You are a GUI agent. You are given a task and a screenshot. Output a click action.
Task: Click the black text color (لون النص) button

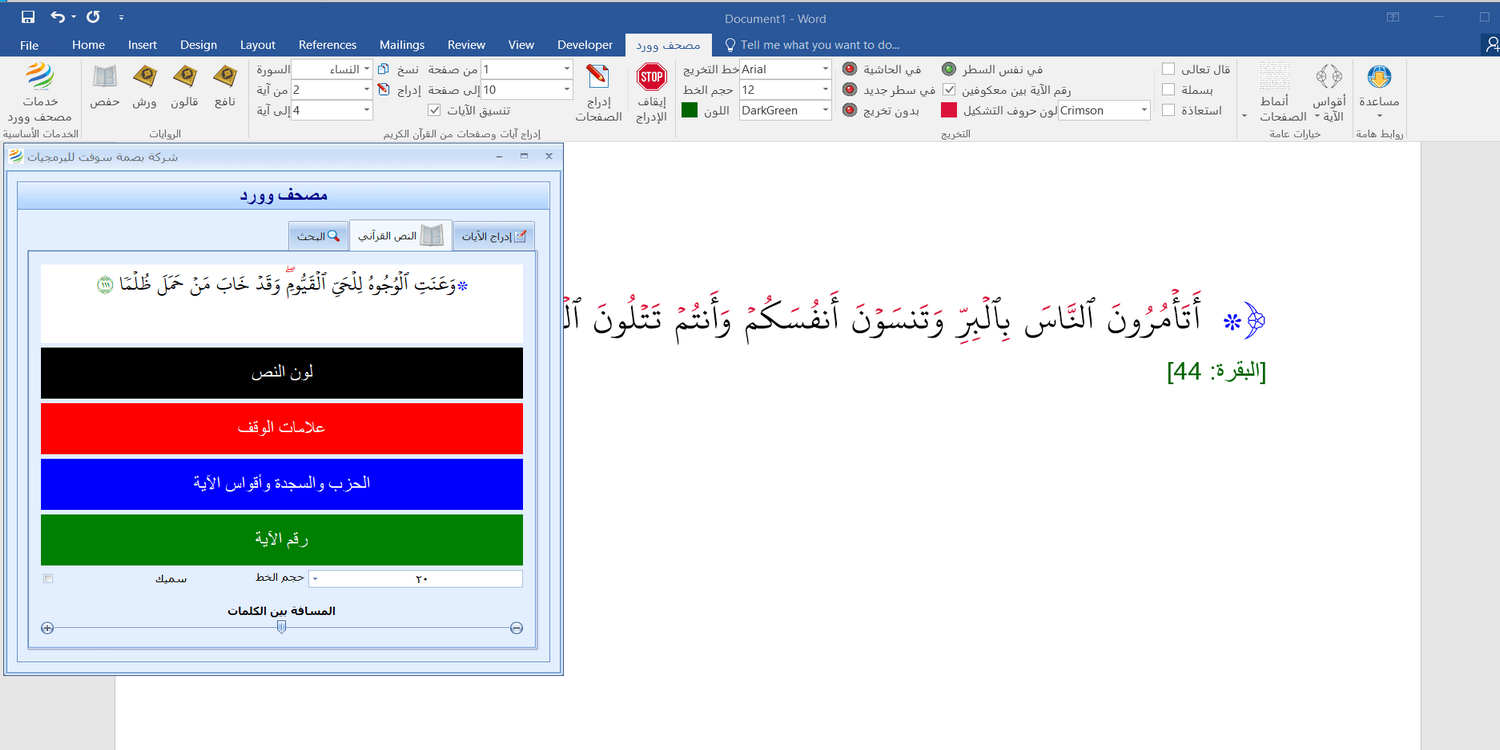point(282,372)
